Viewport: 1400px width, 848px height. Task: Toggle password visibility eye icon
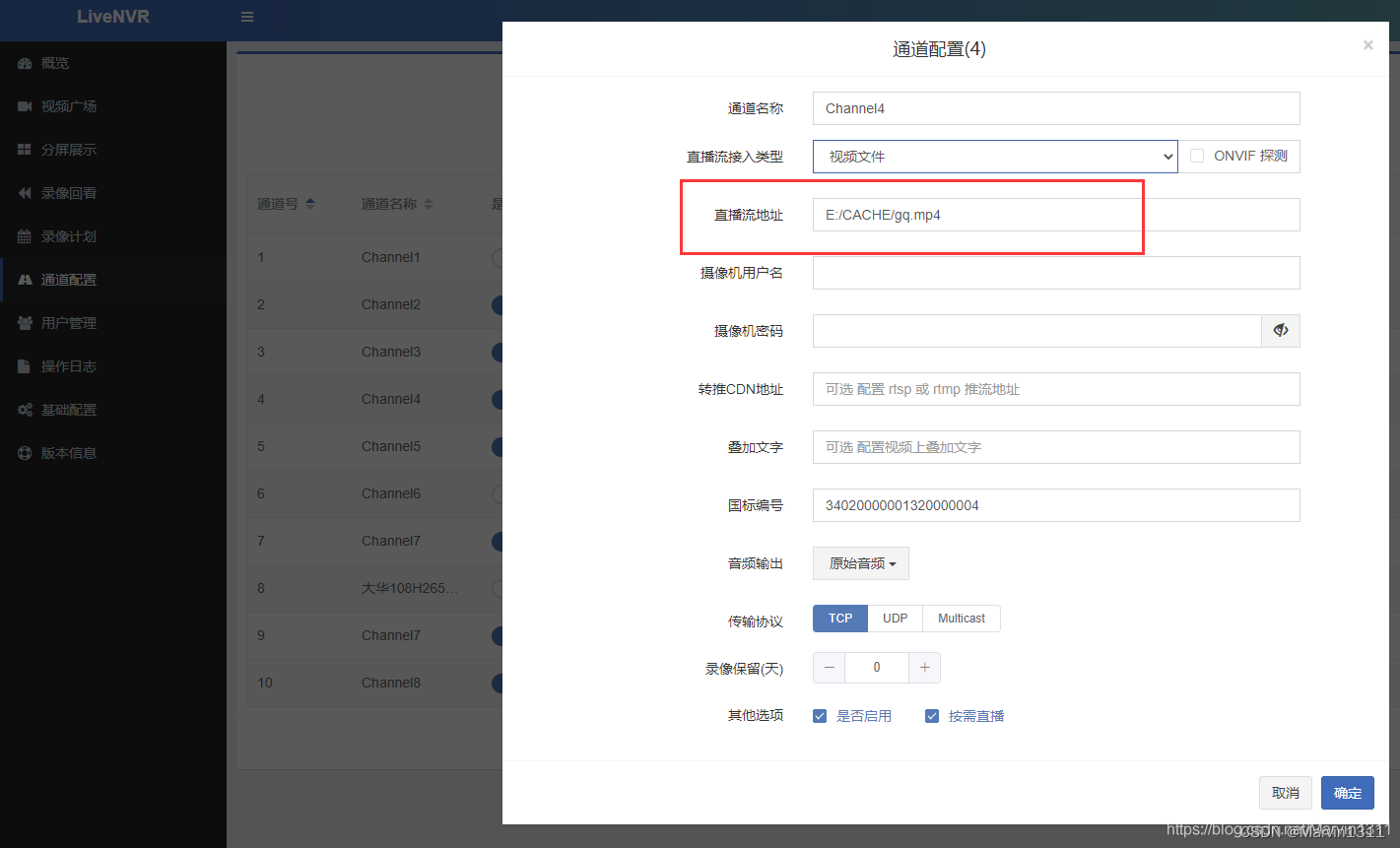tap(1281, 331)
